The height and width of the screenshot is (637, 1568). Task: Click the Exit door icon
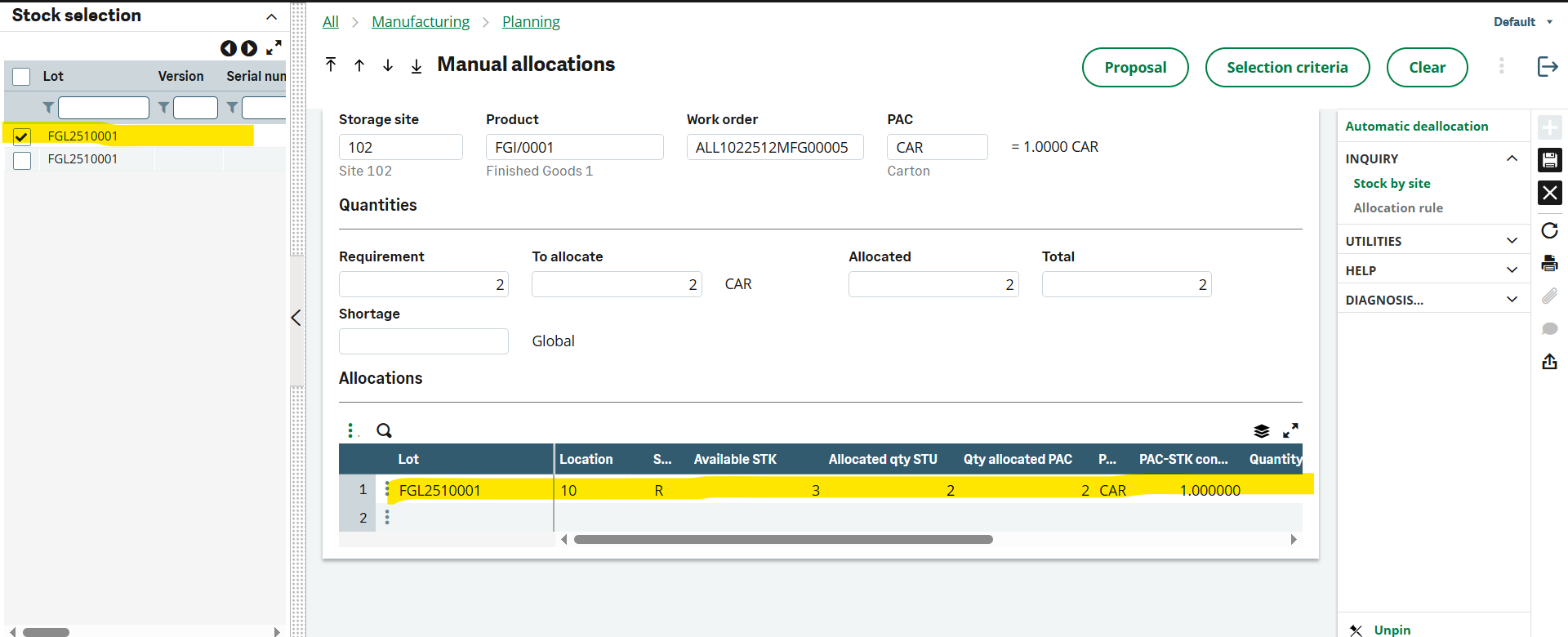point(1548,66)
